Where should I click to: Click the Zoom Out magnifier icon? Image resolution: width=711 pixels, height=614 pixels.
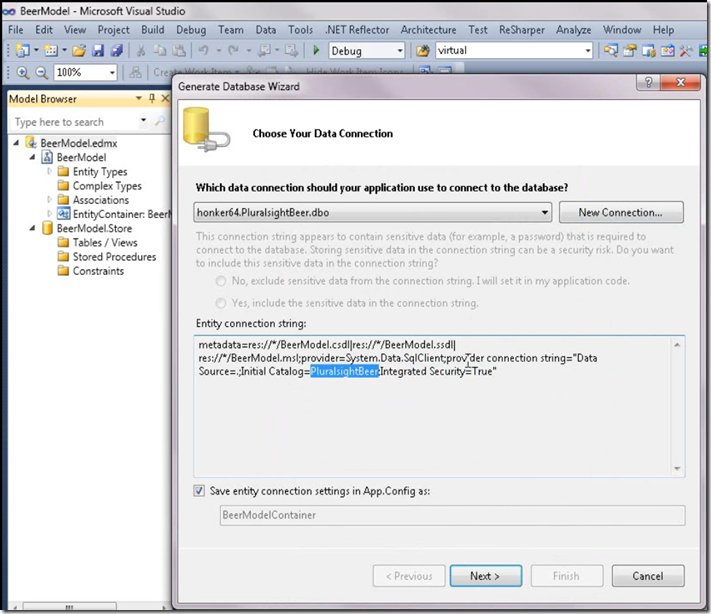tap(41, 72)
